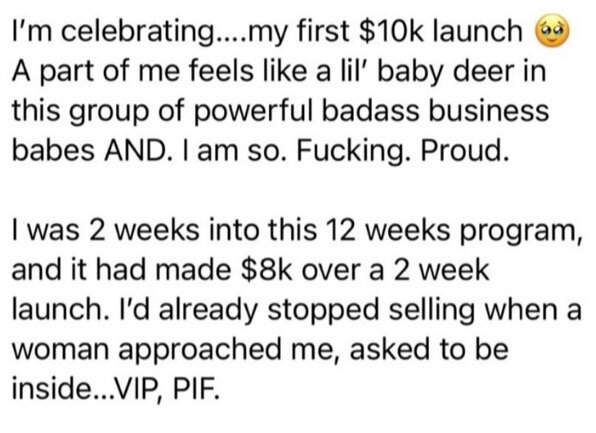
Task: Click the "$8k" amount
Action: pos(266,270)
